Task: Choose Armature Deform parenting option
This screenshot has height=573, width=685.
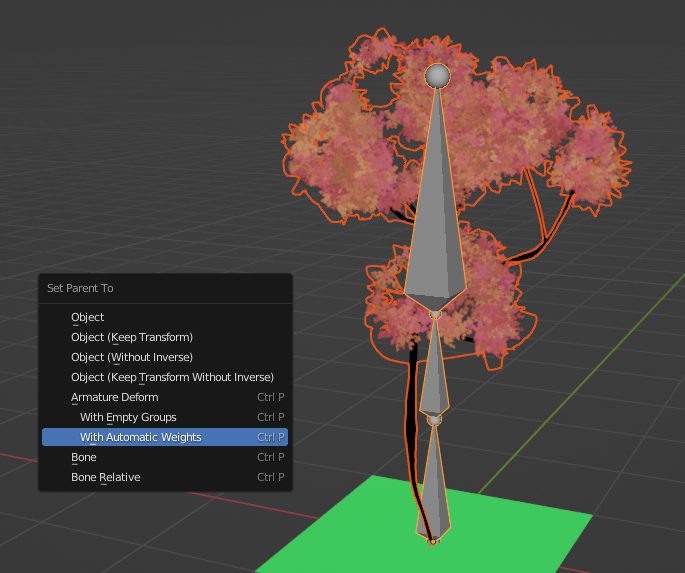Action: coord(115,397)
